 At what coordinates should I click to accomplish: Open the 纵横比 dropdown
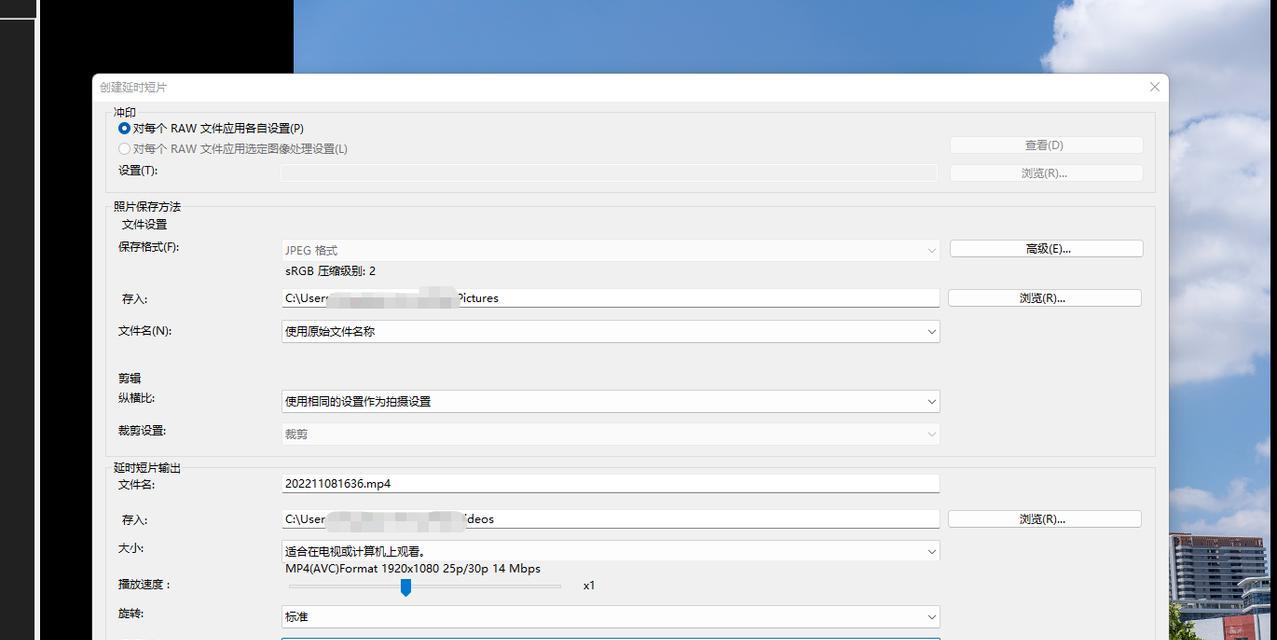(x=610, y=401)
